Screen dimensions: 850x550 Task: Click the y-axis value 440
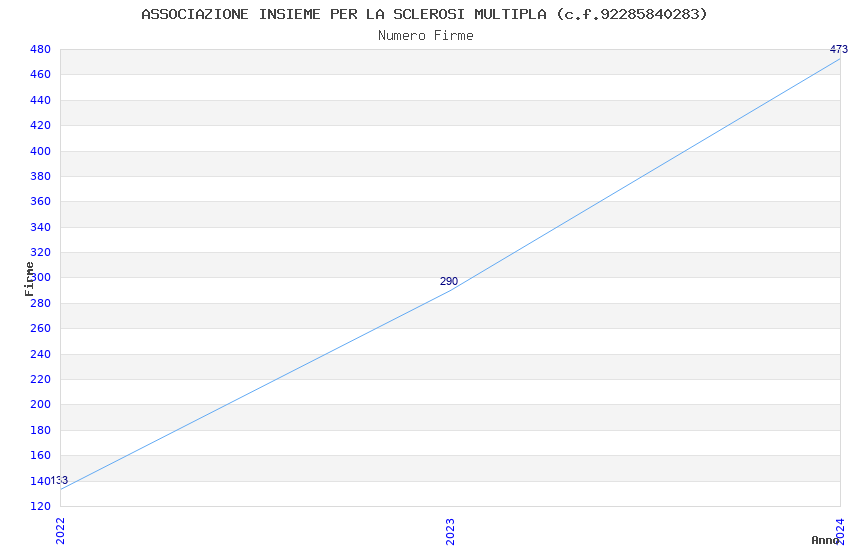(40, 100)
